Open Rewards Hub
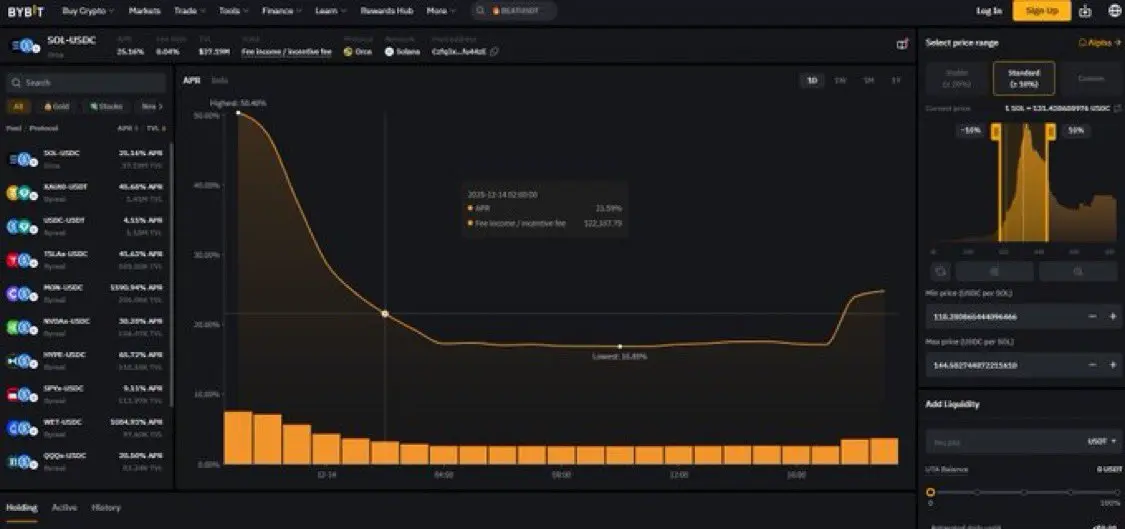1125x529 pixels. pos(387,11)
